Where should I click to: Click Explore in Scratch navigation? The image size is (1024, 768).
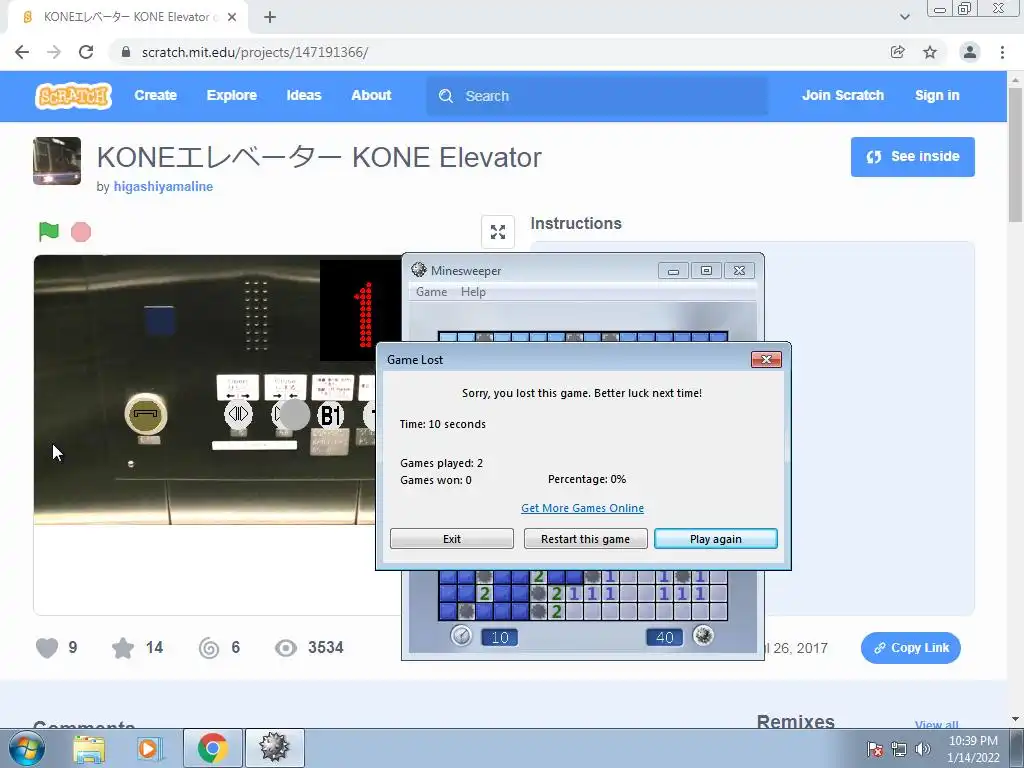pyautogui.click(x=232, y=95)
